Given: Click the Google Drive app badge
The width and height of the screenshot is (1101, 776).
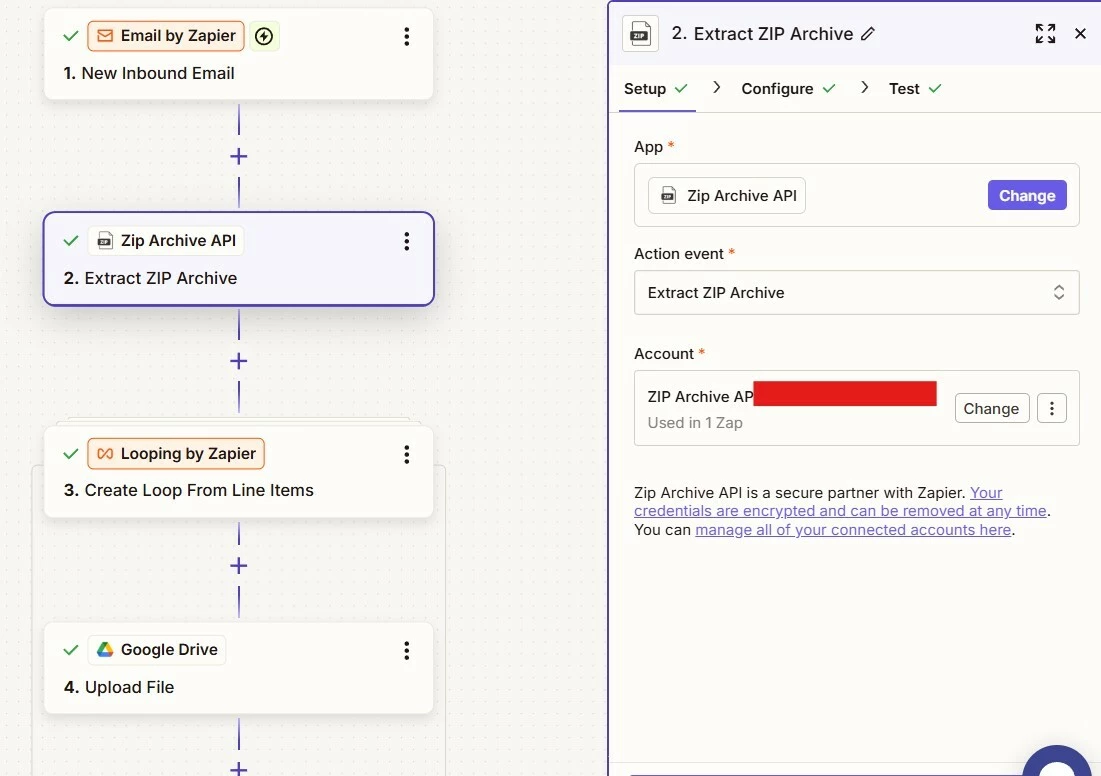Looking at the screenshot, I should tap(157, 650).
